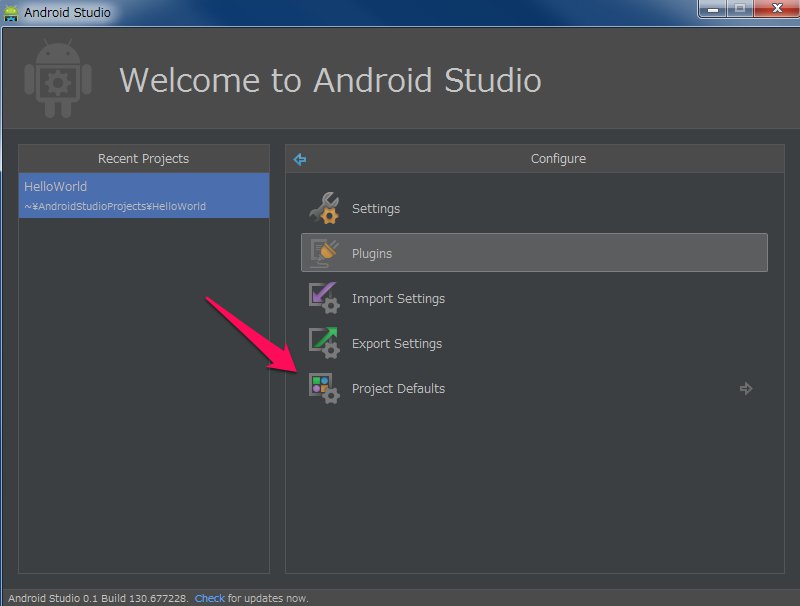Click the Export Settings green arrow icon
This screenshot has height=606, width=800.
coord(324,343)
